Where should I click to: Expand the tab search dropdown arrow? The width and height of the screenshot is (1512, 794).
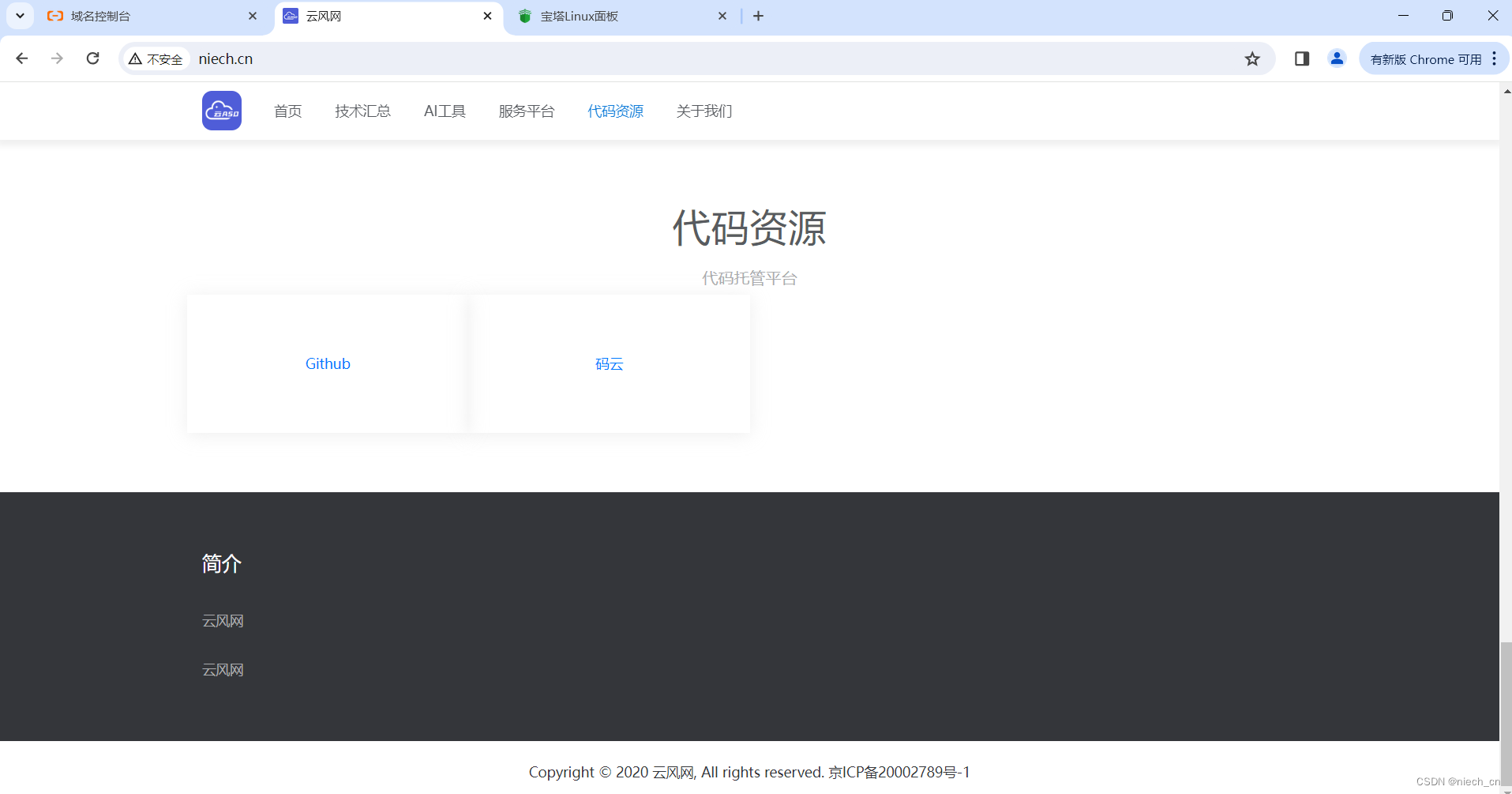click(20, 16)
